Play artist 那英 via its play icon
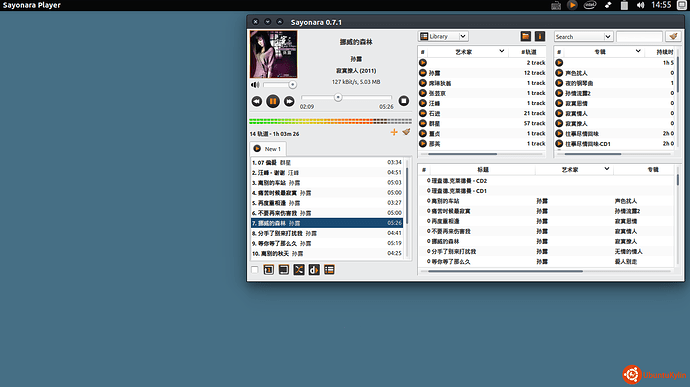The width and height of the screenshot is (690, 387). click(423, 144)
